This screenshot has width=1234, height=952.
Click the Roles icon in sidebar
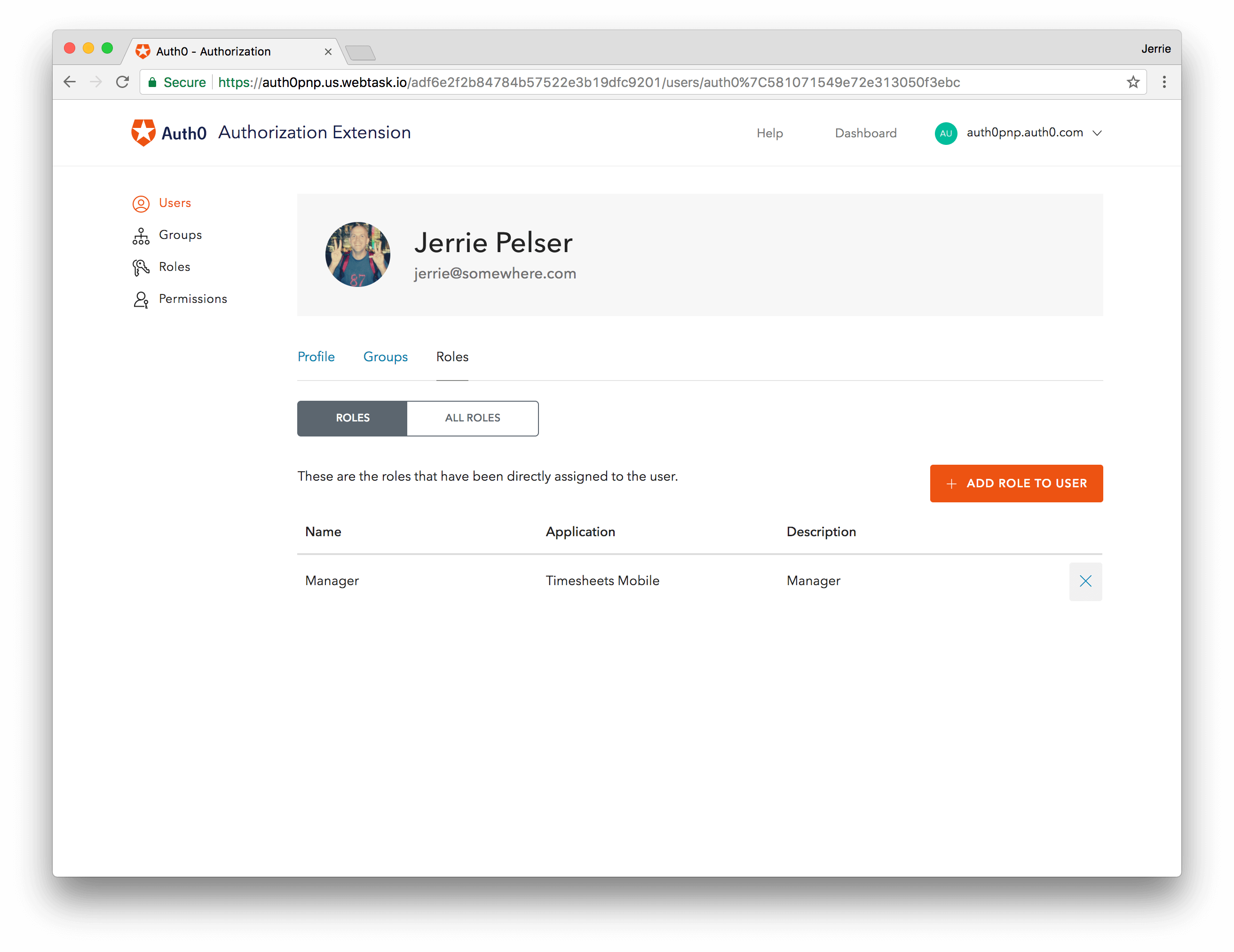pyautogui.click(x=140, y=266)
